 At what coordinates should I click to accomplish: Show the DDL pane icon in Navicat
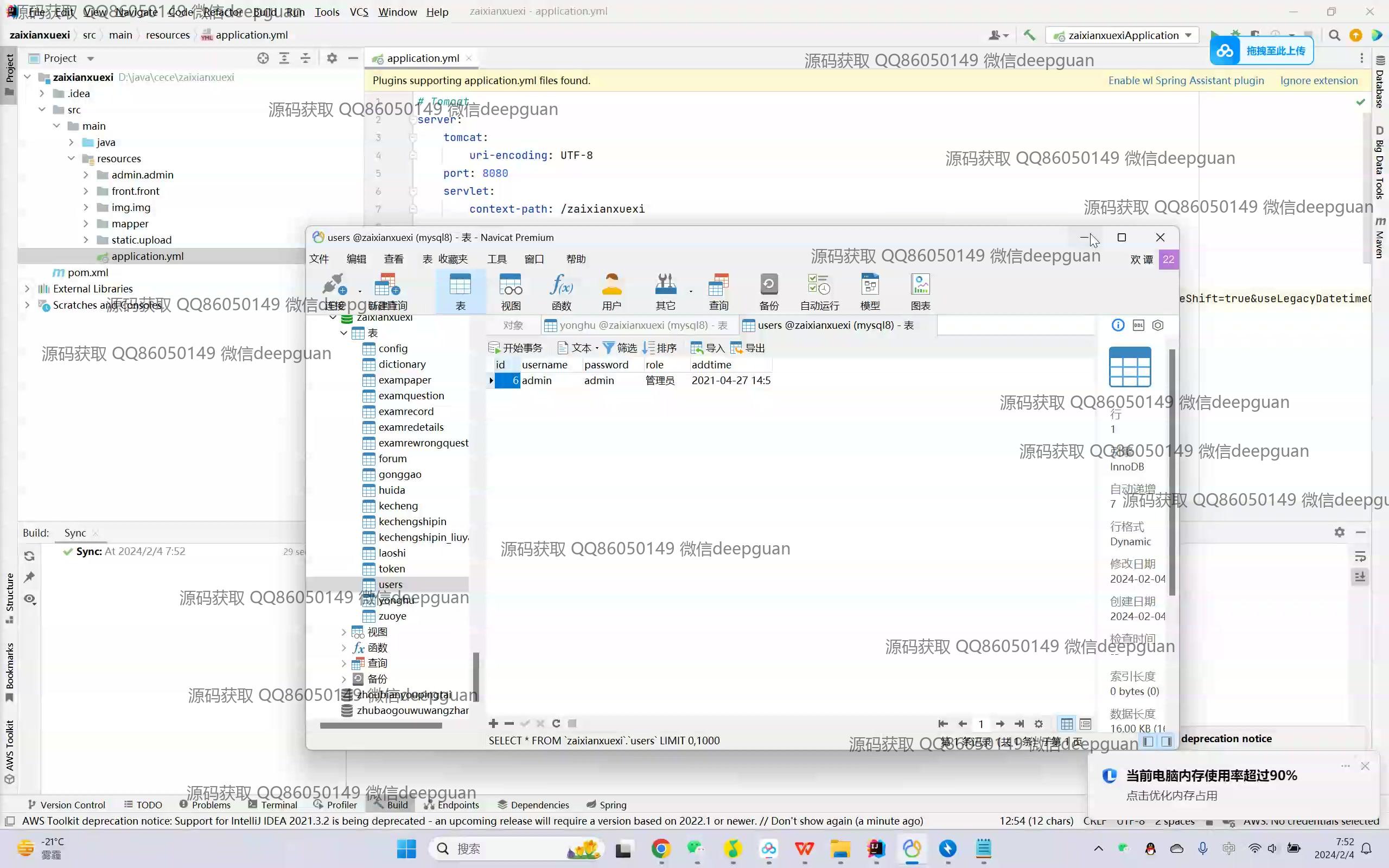point(1138,325)
